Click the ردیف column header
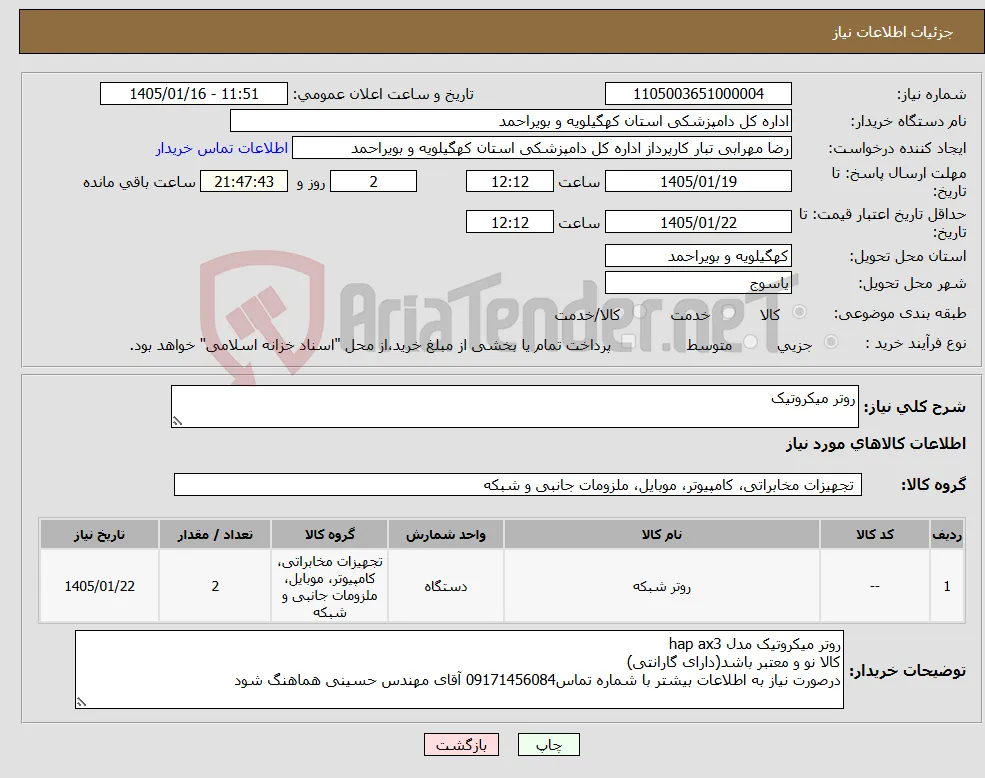 (x=947, y=534)
